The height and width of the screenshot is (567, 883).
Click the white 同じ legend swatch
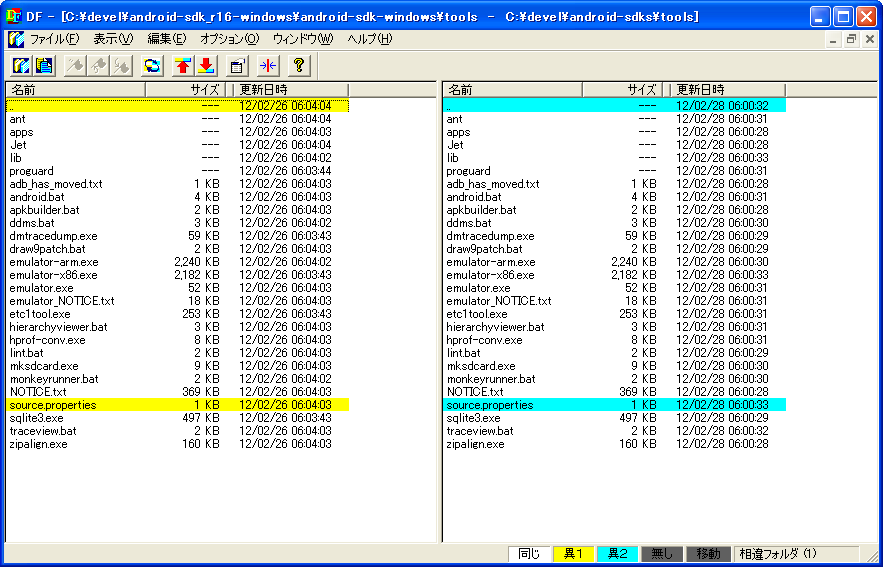click(529, 554)
